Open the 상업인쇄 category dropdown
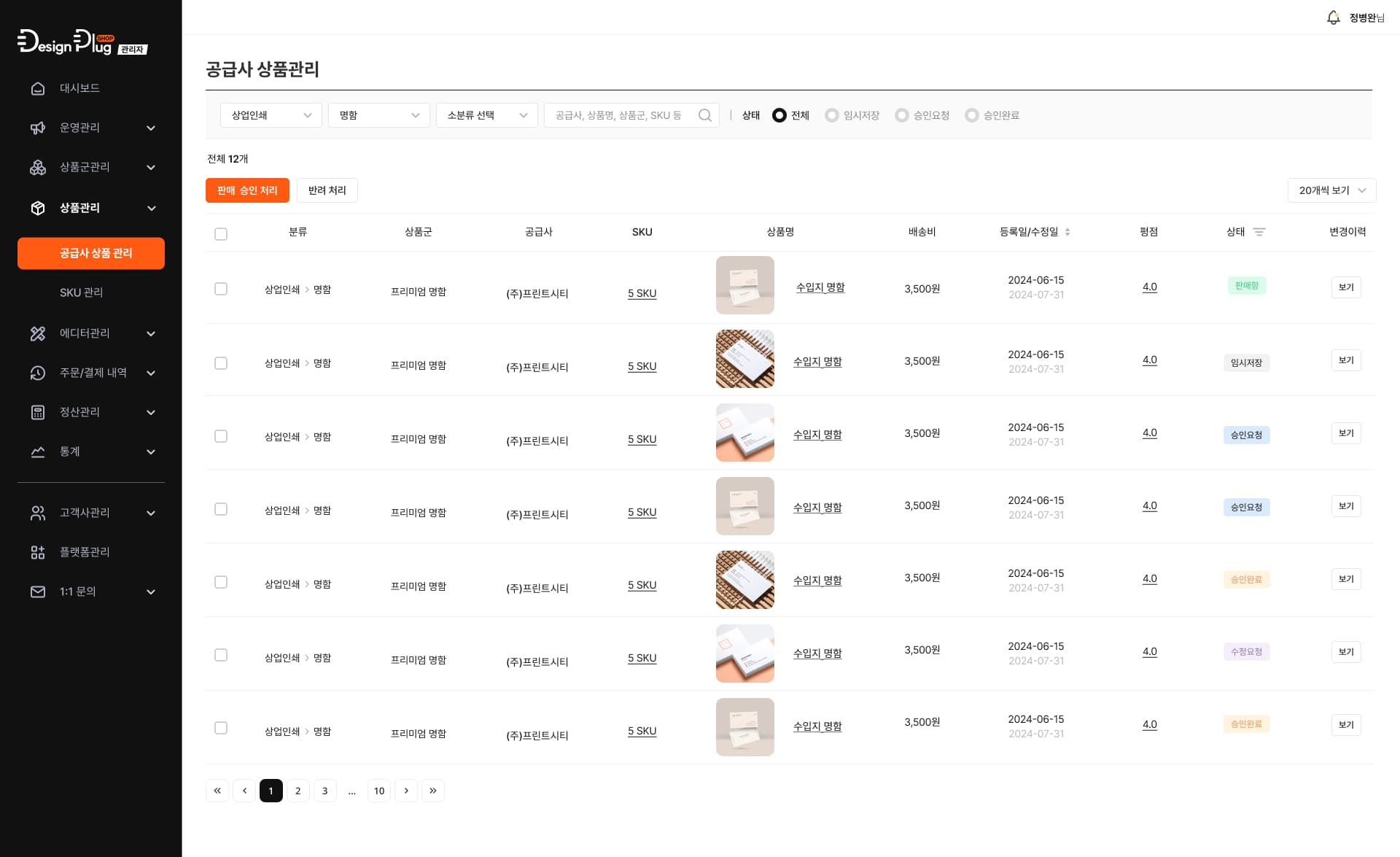1400x857 pixels. click(x=271, y=115)
